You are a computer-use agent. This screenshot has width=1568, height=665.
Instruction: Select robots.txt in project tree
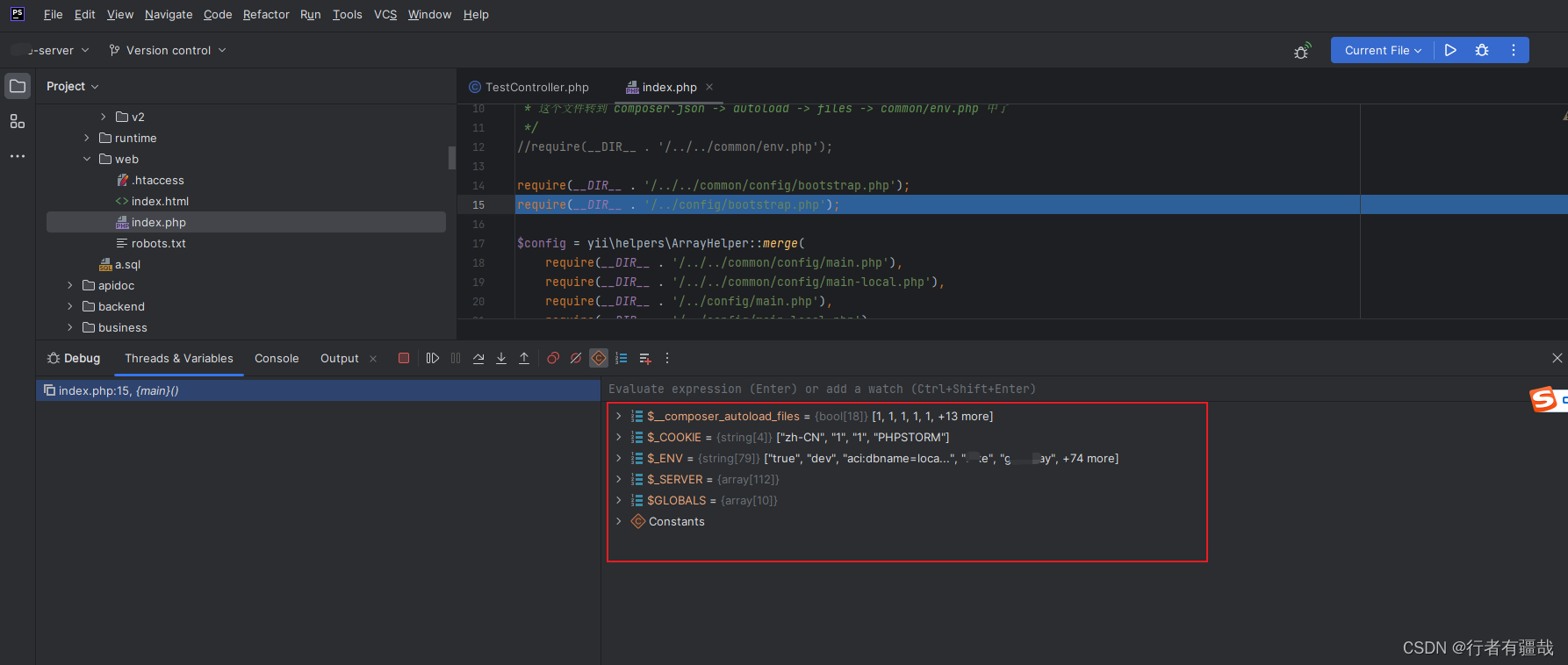pos(151,243)
